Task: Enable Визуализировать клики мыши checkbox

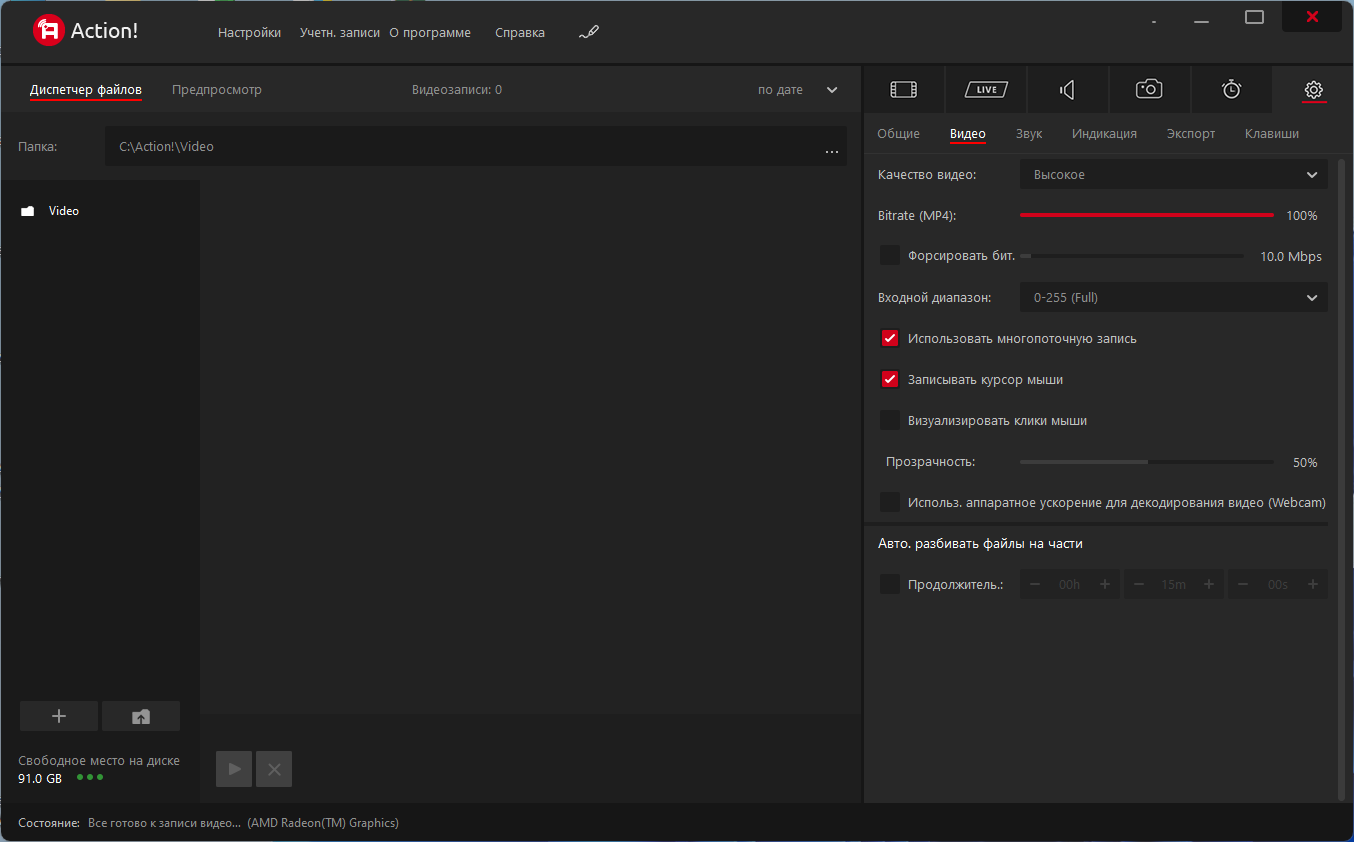Action: (x=890, y=420)
